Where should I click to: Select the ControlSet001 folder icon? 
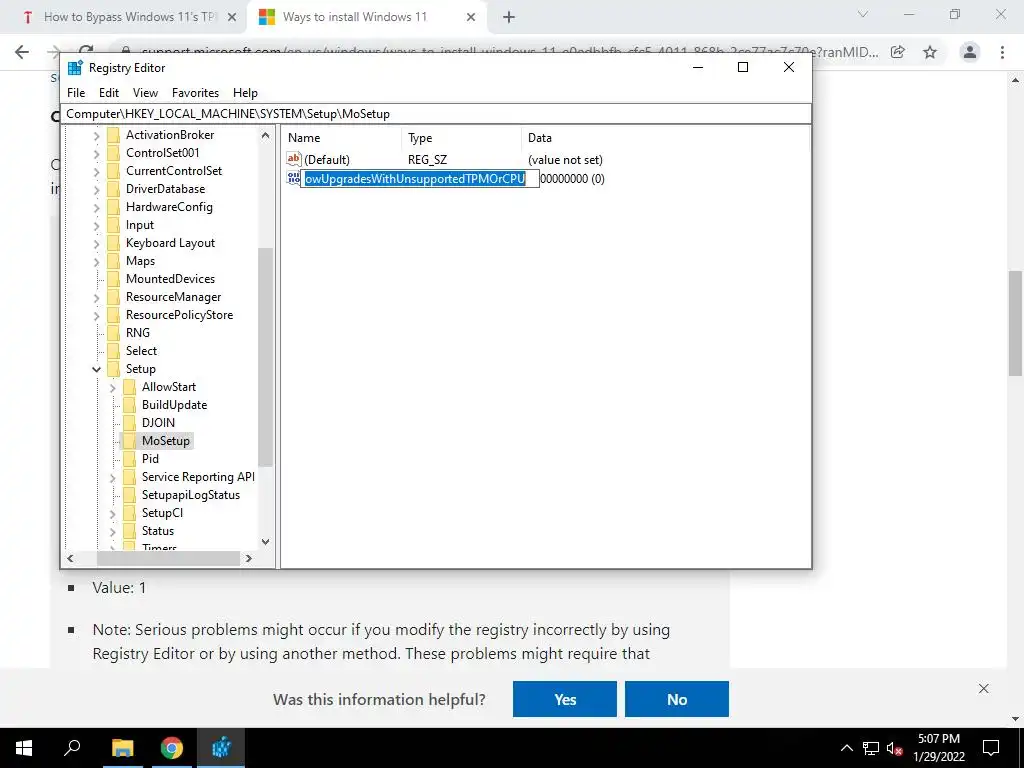pyautogui.click(x=114, y=153)
